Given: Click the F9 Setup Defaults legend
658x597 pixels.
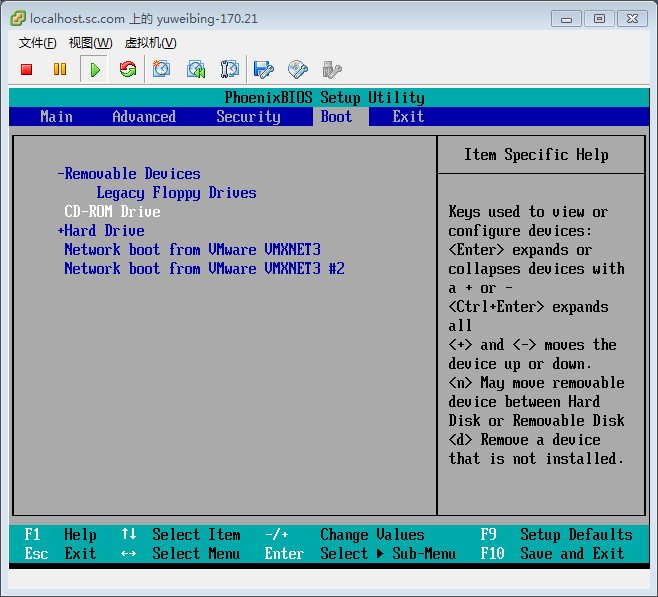Looking at the screenshot, I should pyautogui.click(x=556, y=535).
